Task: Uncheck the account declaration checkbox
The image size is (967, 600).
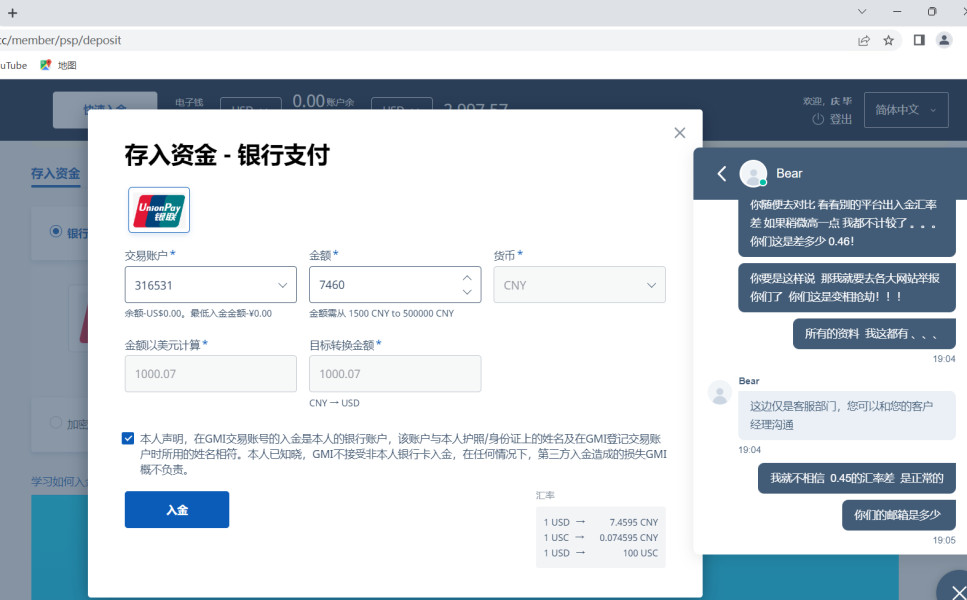Action: (x=128, y=438)
